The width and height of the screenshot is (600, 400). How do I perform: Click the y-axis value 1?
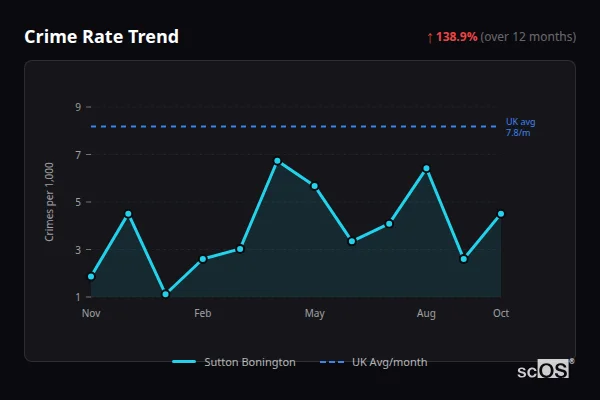point(78,297)
